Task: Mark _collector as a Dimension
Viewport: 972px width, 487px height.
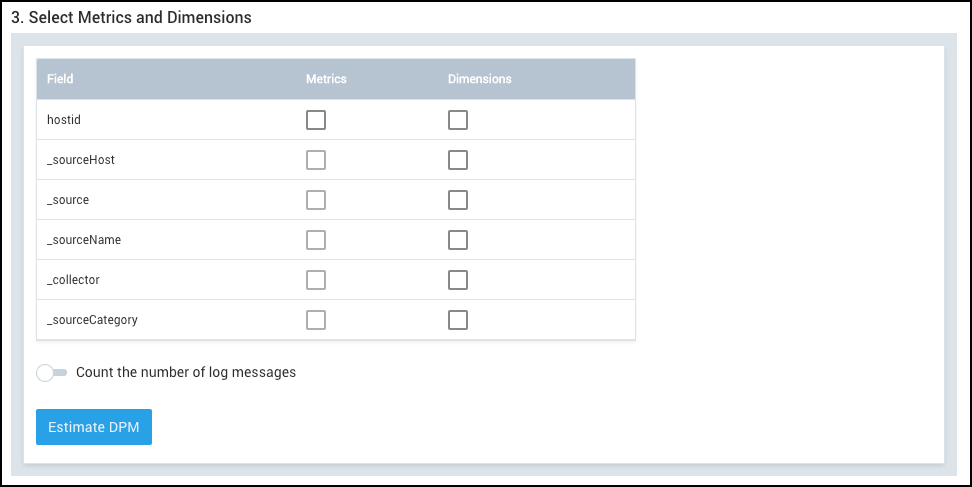Action: [x=458, y=280]
